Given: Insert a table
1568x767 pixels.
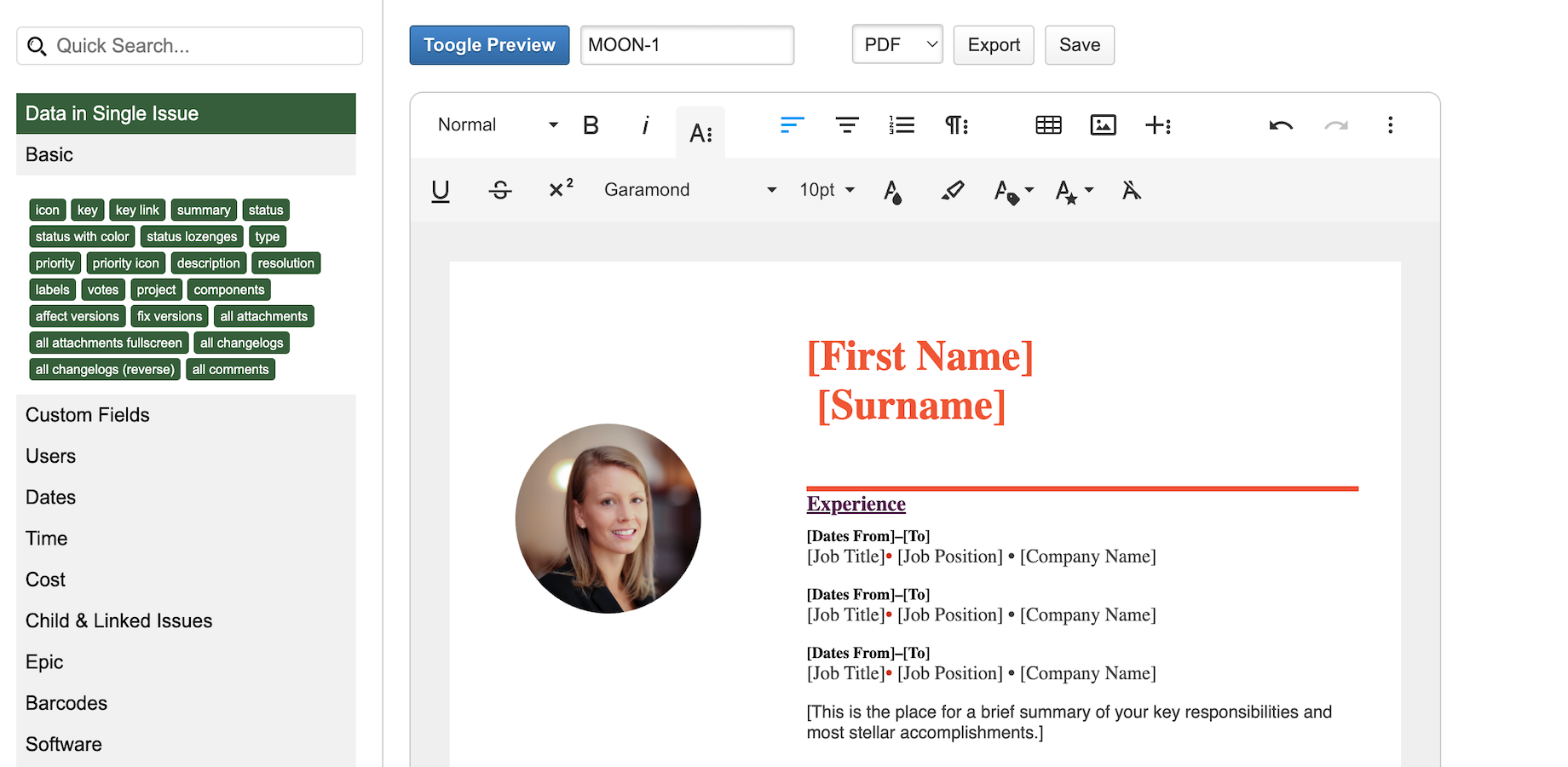Looking at the screenshot, I should [x=1048, y=125].
